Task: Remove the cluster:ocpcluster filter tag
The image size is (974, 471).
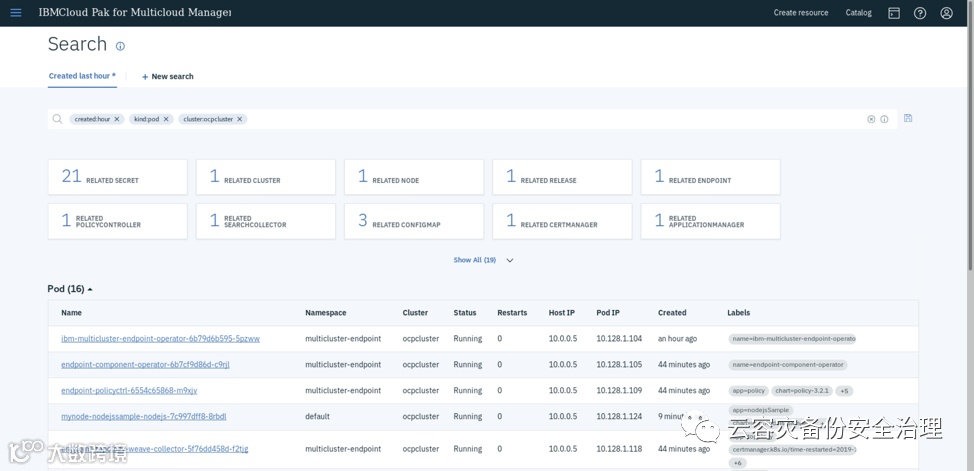Action: click(239, 119)
